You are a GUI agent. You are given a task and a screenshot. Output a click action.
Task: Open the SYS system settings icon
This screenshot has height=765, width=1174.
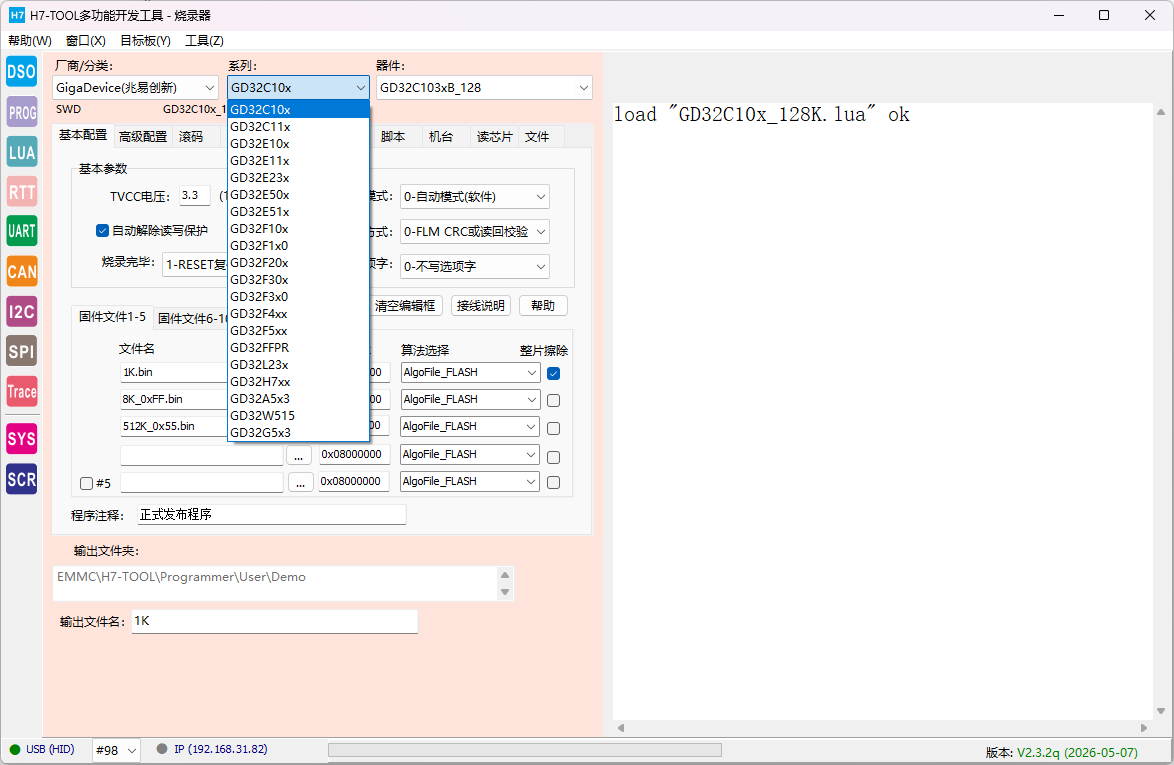(x=22, y=439)
